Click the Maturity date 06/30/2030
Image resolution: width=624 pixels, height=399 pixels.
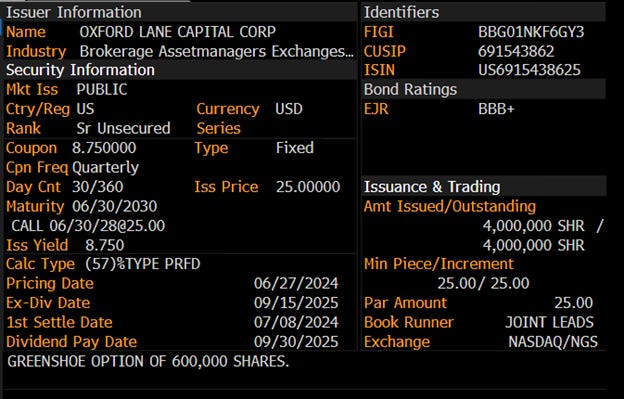[115, 206]
